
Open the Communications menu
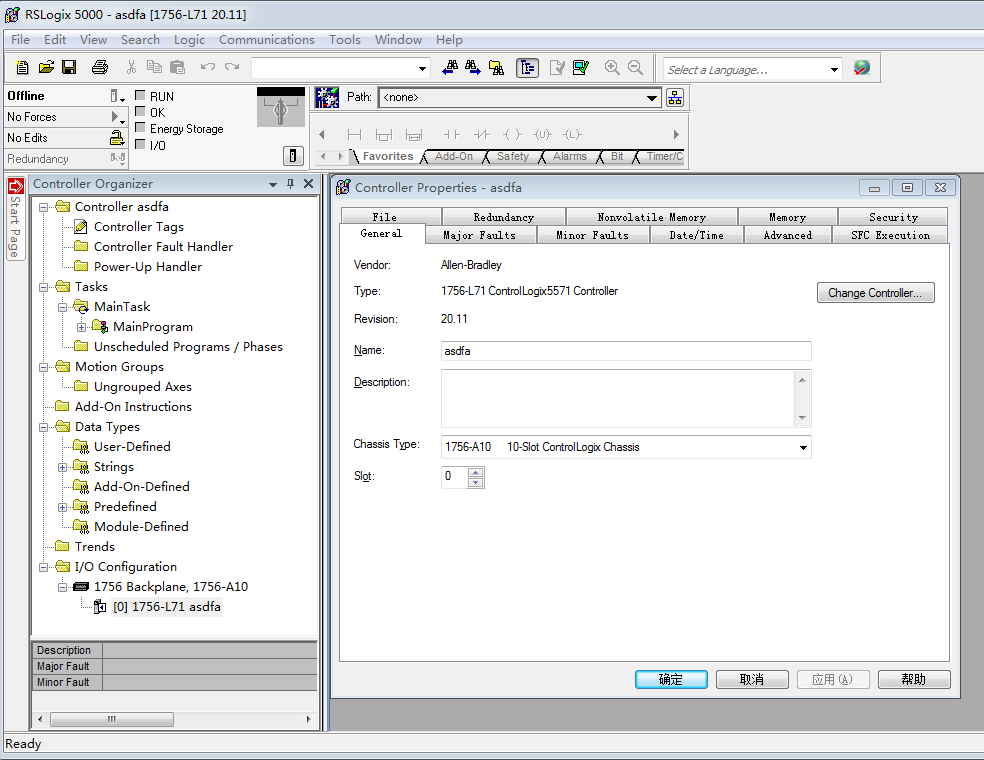[267, 40]
